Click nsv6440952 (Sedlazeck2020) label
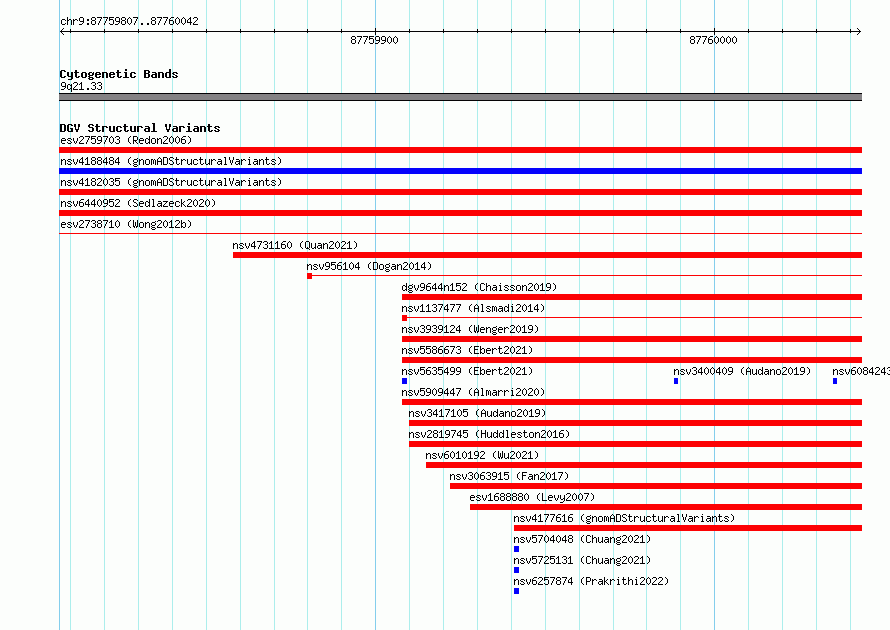 [x=138, y=203]
